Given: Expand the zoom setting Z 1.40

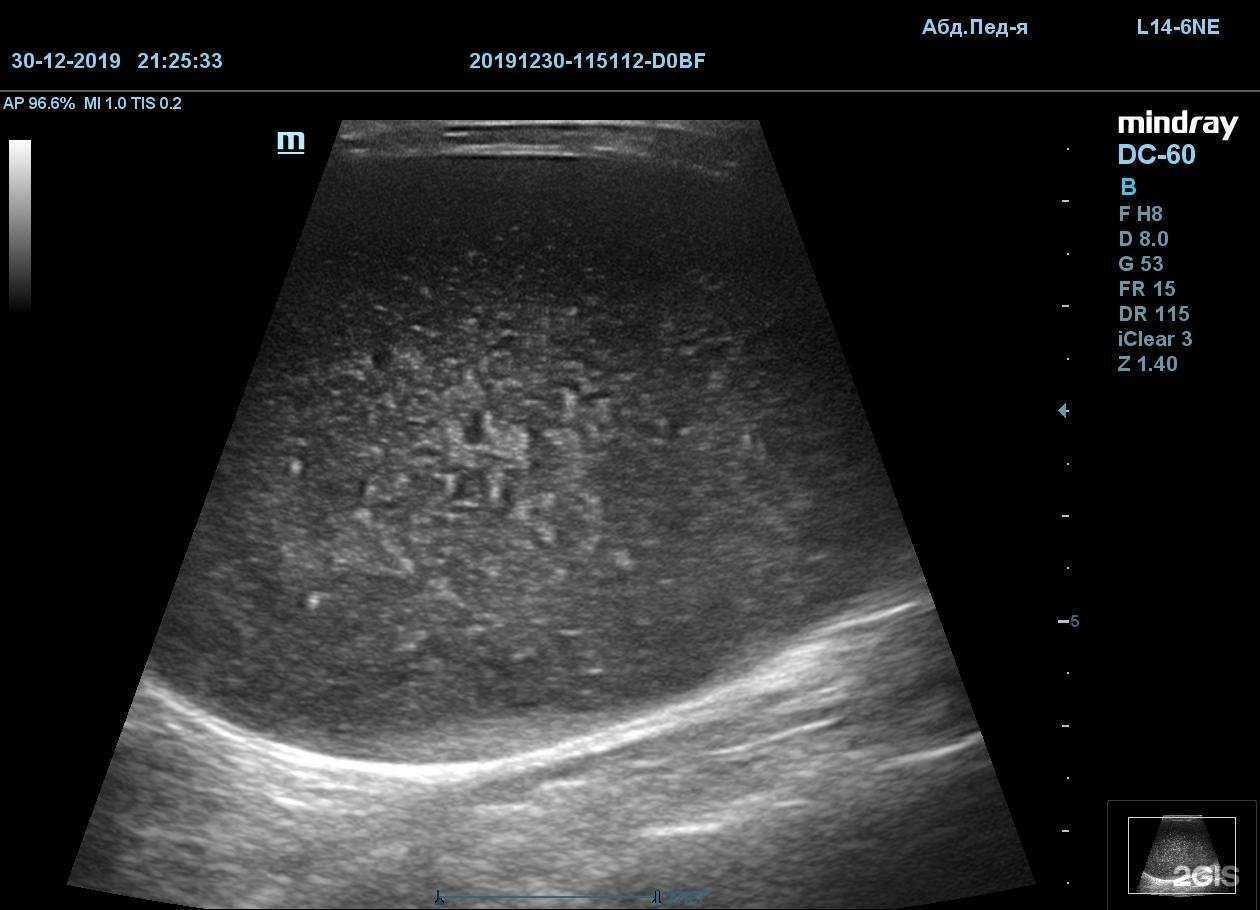Looking at the screenshot, I should tap(1147, 364).
